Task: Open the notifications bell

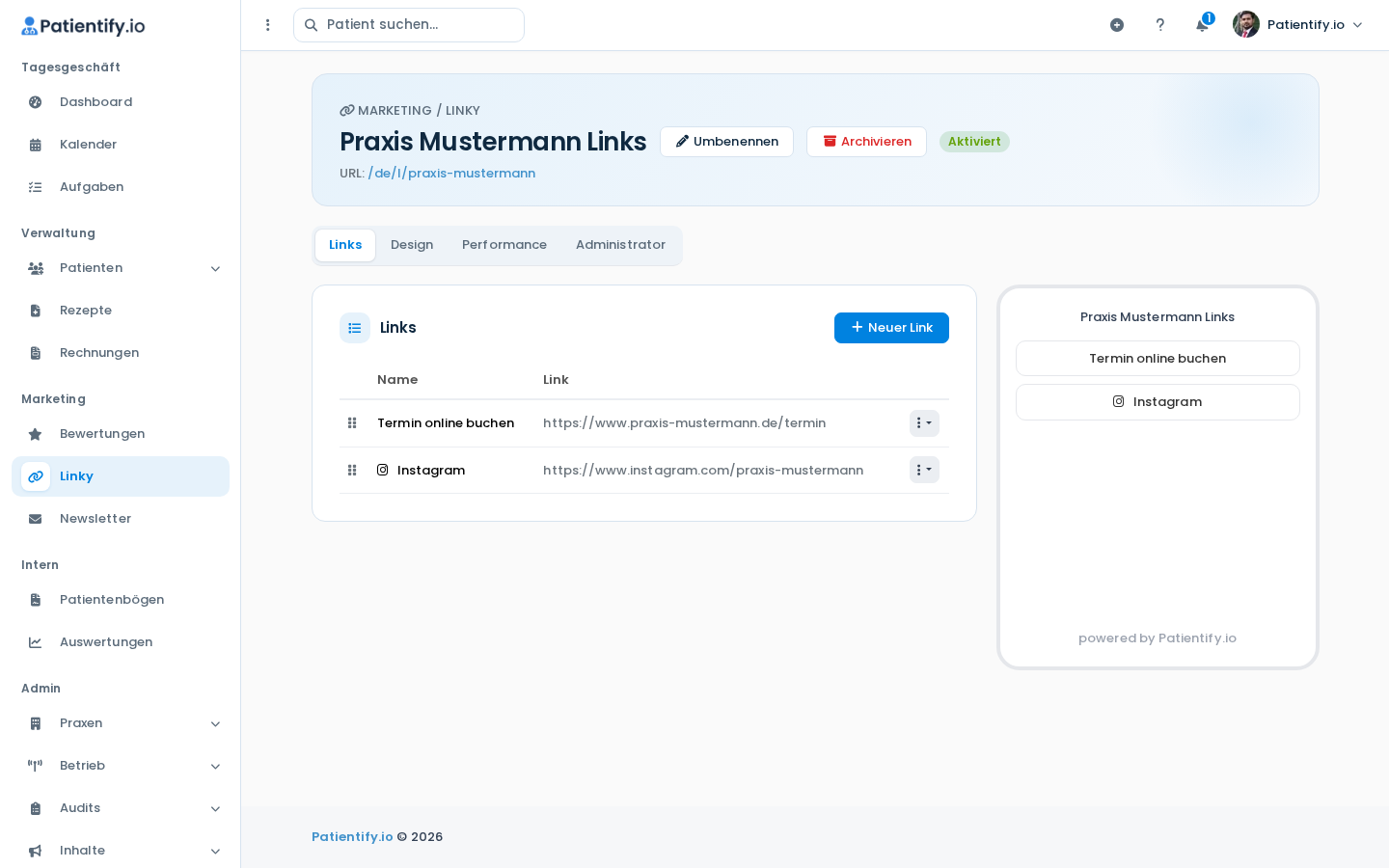Action: (x=1203, y=25)
